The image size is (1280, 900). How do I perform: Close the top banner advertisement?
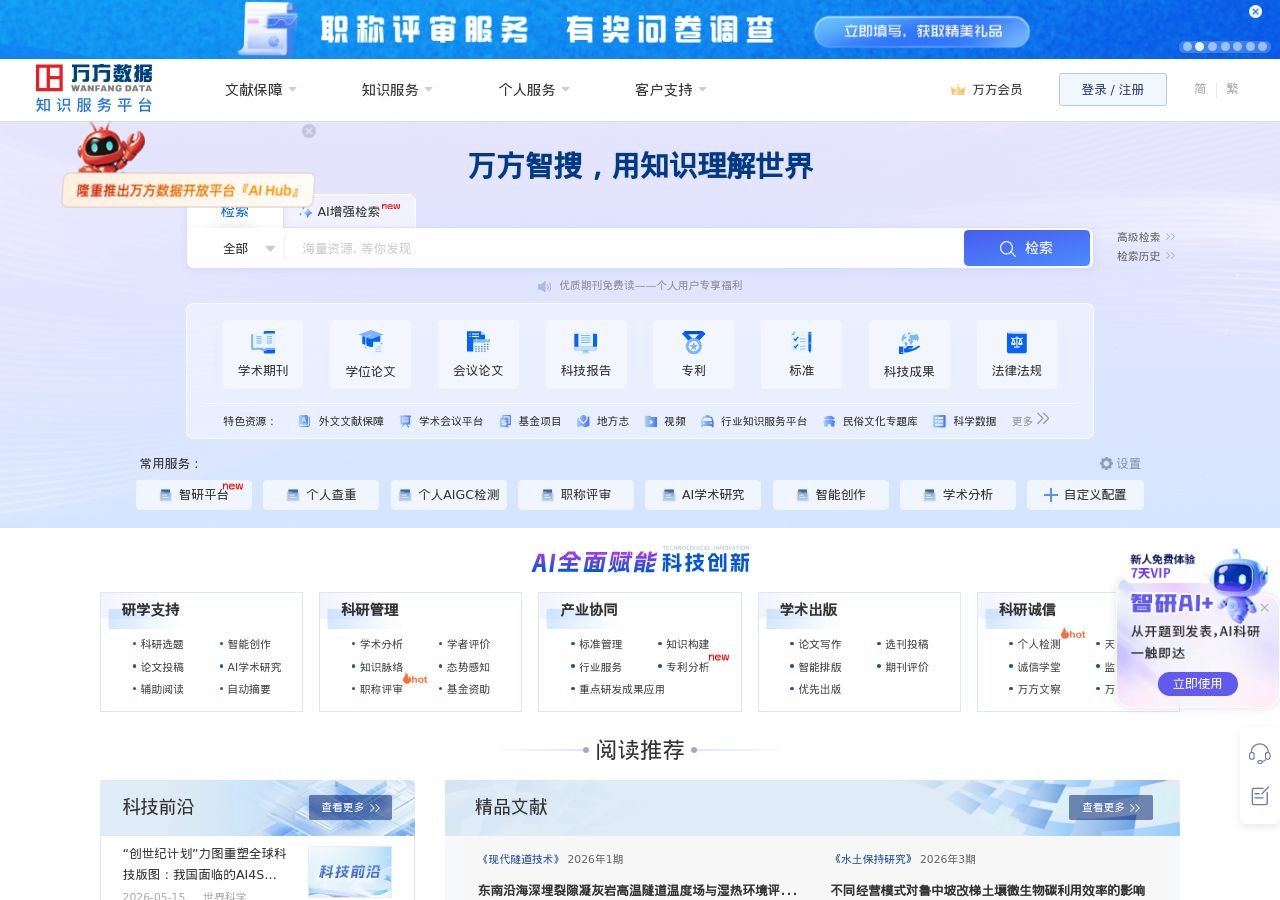[1255, 11]
